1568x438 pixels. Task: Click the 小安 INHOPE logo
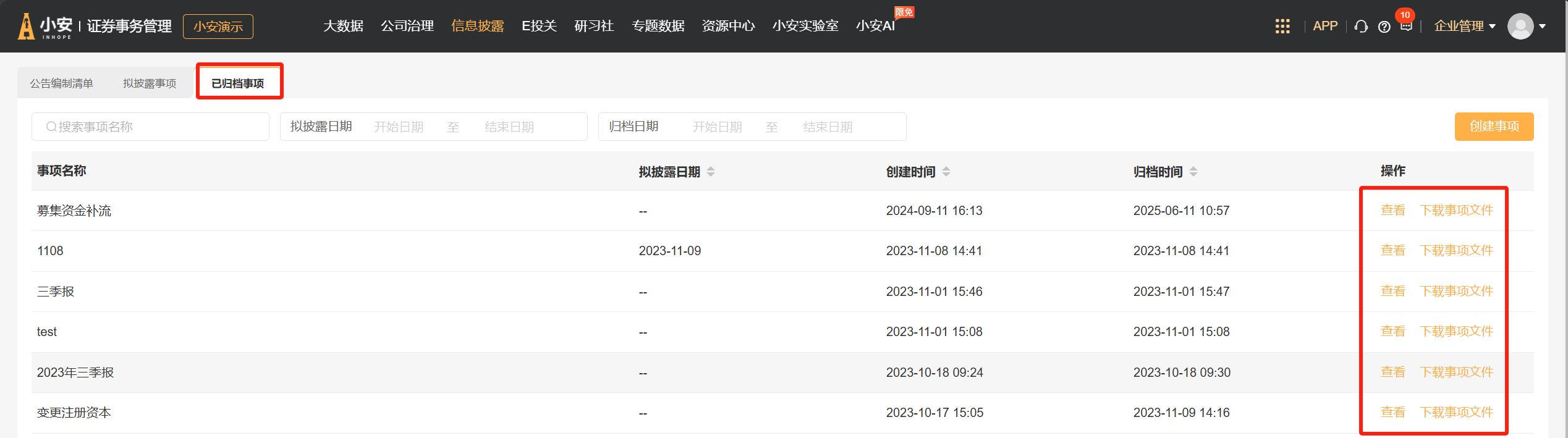46,26
